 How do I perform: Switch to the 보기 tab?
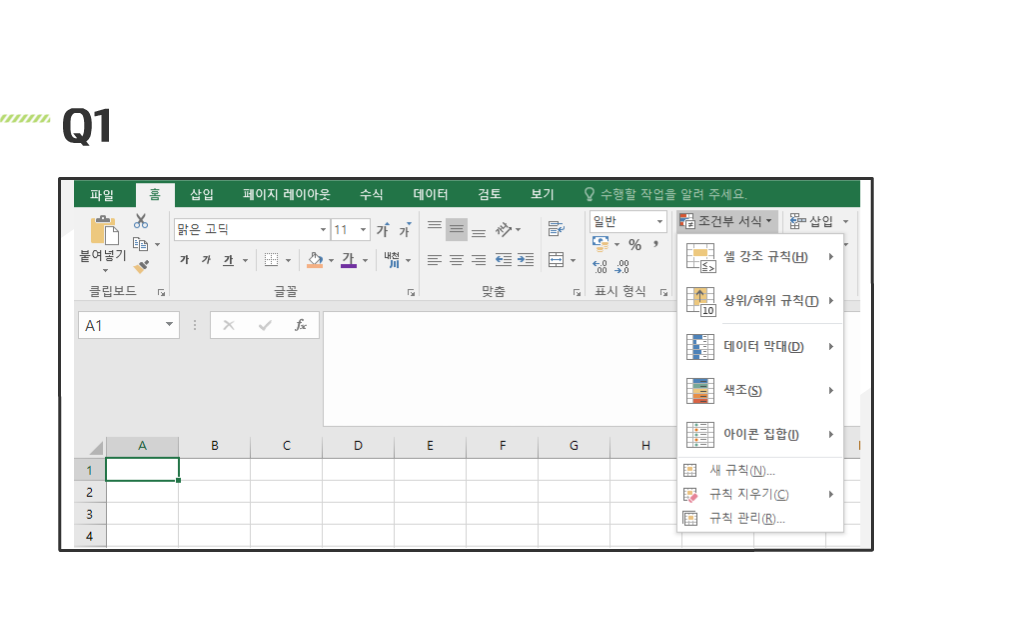point(542,195)
